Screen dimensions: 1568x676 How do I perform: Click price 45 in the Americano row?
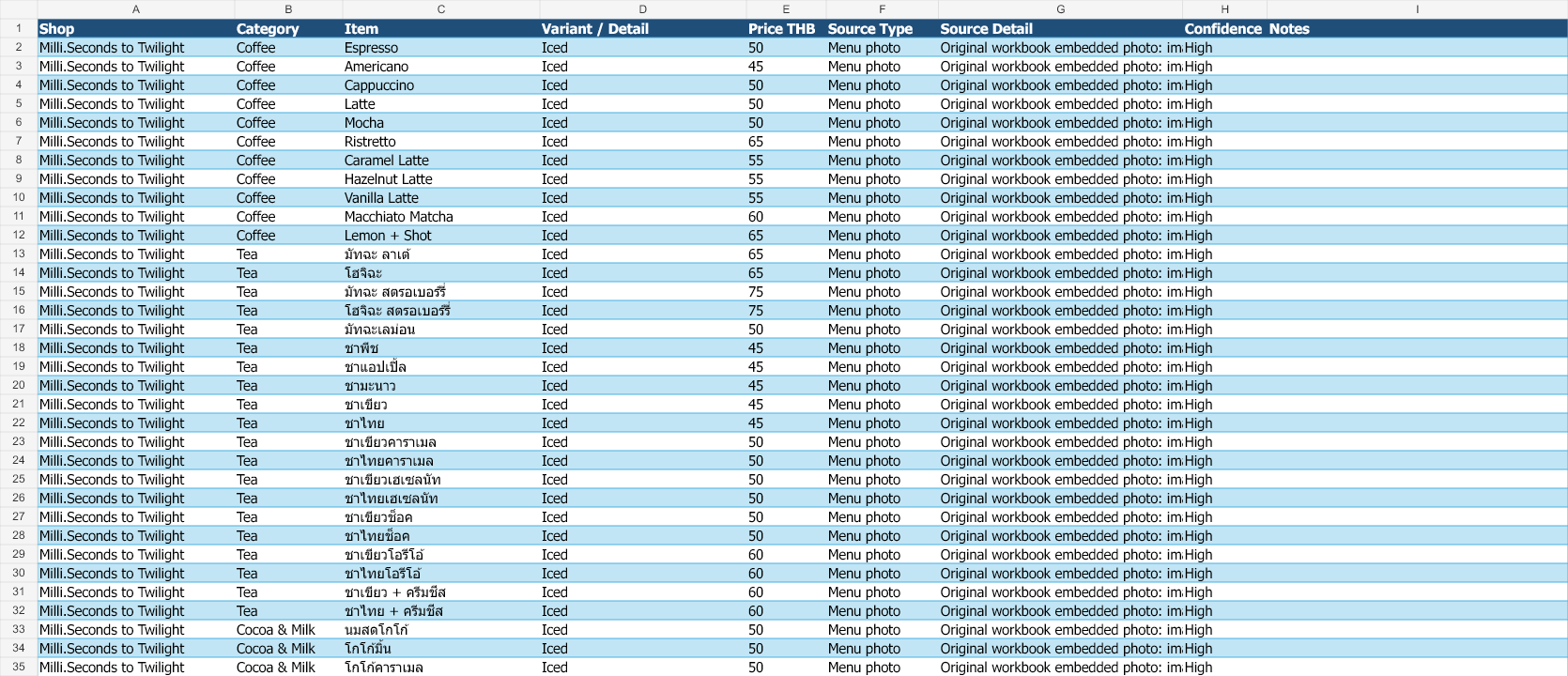pos(786,67)
